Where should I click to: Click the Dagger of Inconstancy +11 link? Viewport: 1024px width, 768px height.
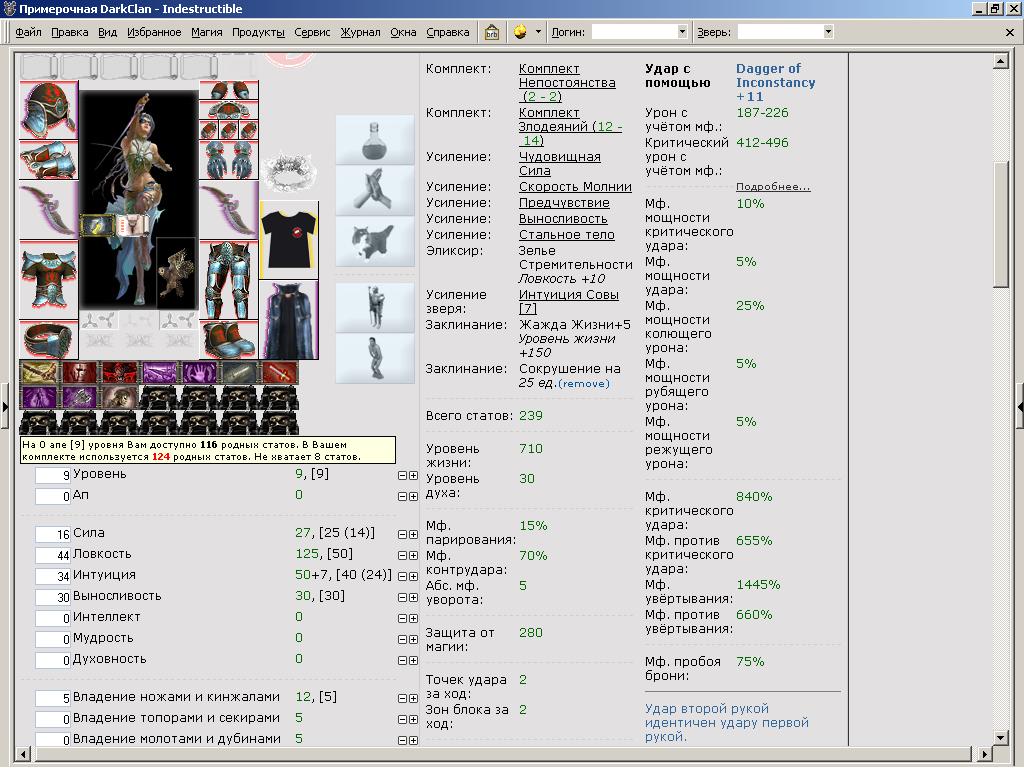tap(775, 82)
